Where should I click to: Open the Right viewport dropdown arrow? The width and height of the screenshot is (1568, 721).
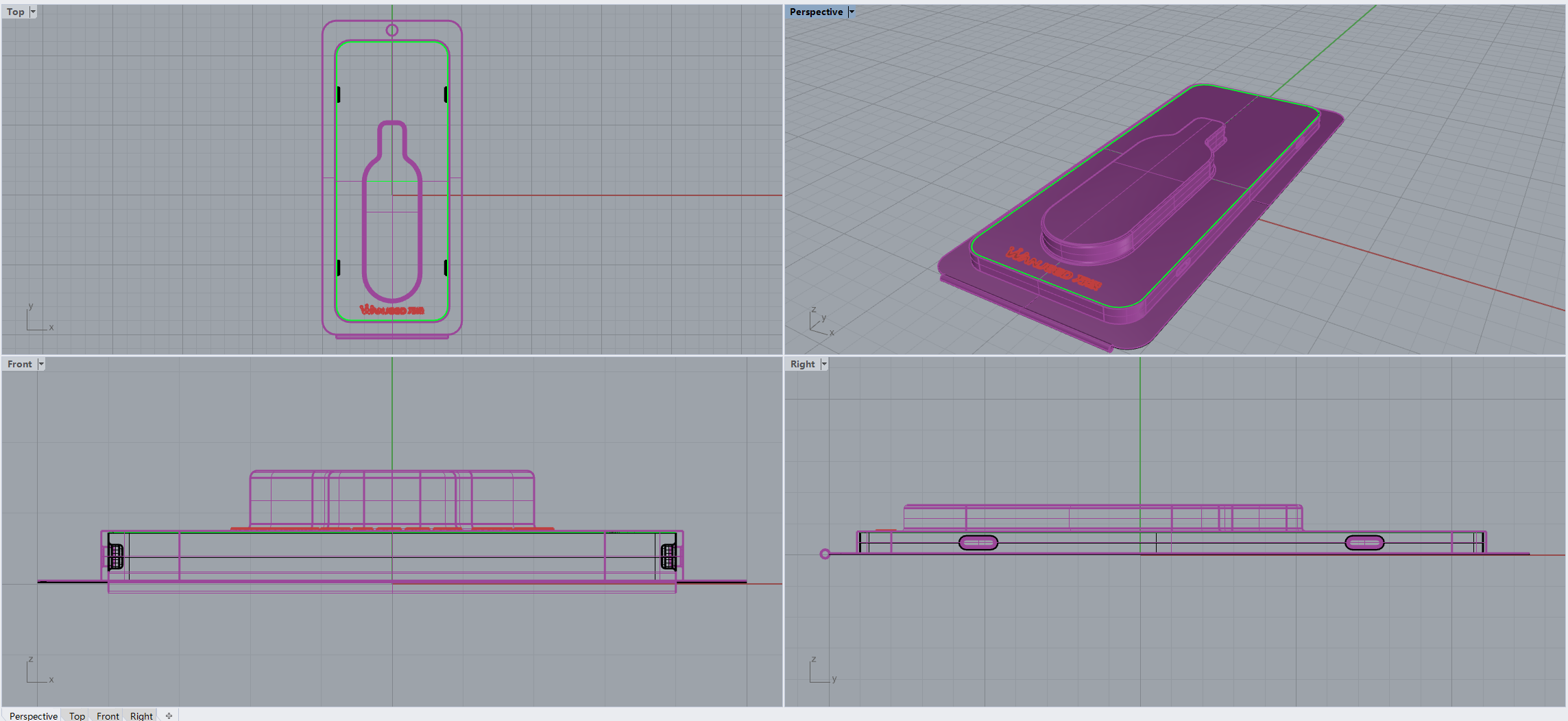(x=824, y=364)
